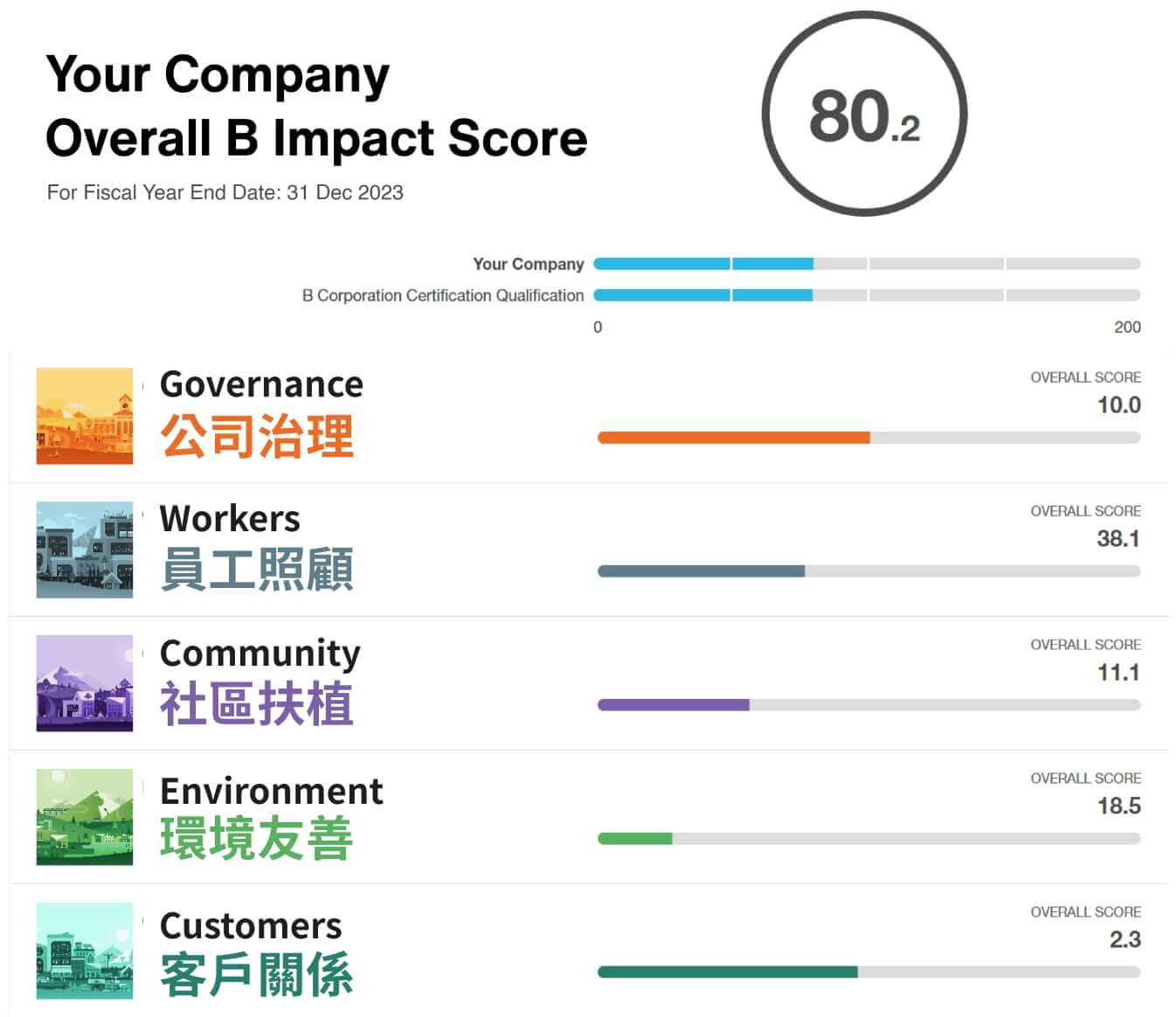Click the Workers heading text
1176x1017 pixels.
230,518
